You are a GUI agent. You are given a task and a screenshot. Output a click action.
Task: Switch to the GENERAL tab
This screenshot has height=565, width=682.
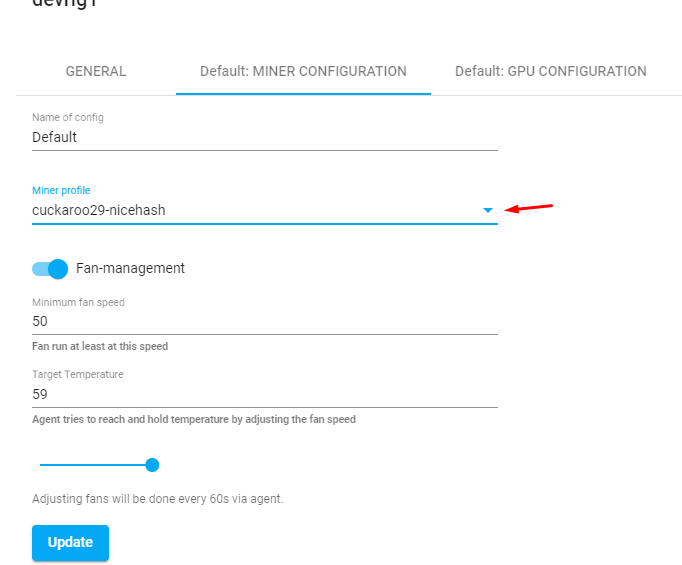point(96,71)
